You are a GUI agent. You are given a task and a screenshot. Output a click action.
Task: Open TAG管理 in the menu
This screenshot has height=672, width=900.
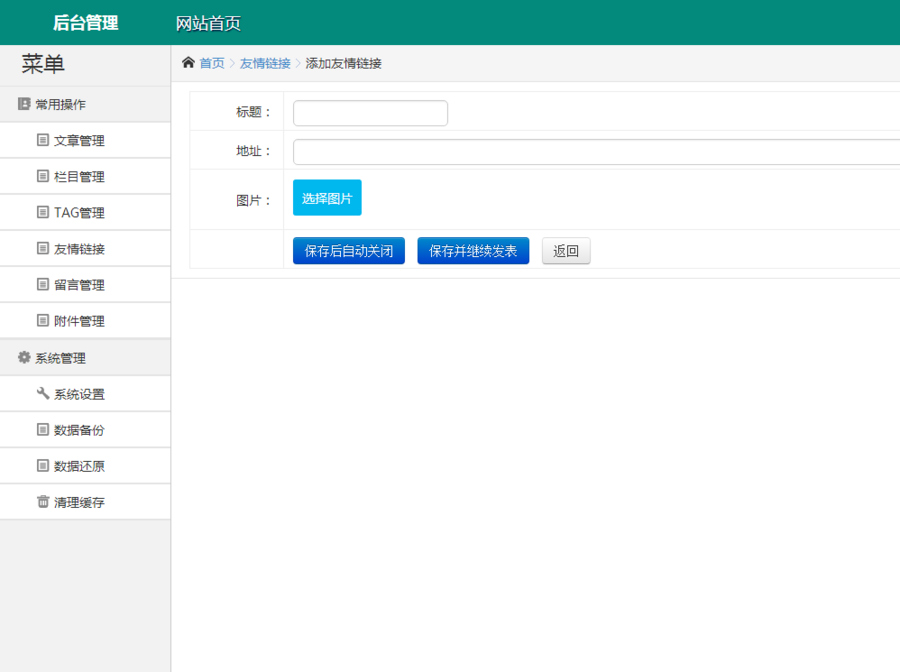[x=76, y=212]
